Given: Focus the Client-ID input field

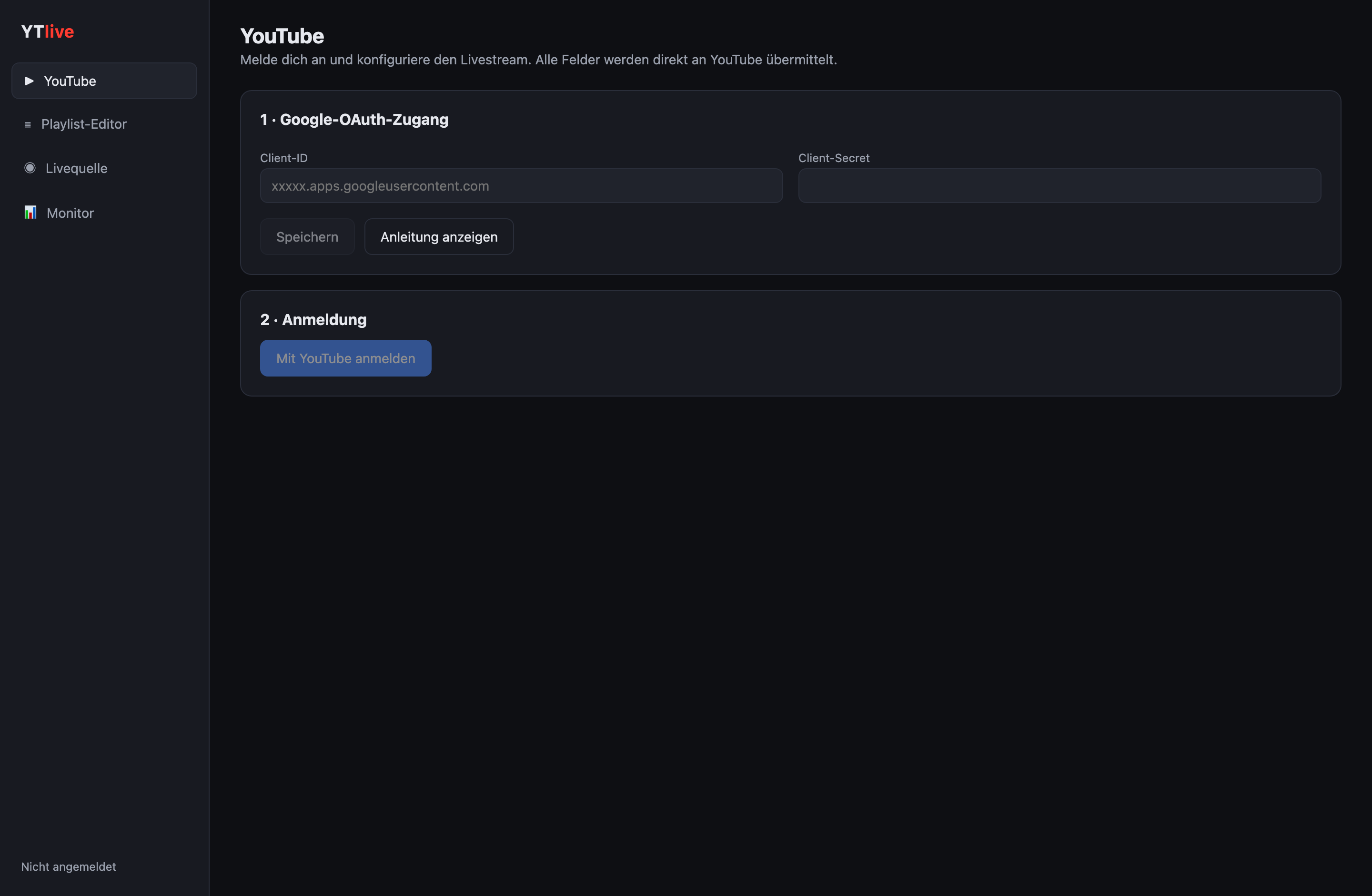Looking at the screenshot, I should (x=521, y=186).
